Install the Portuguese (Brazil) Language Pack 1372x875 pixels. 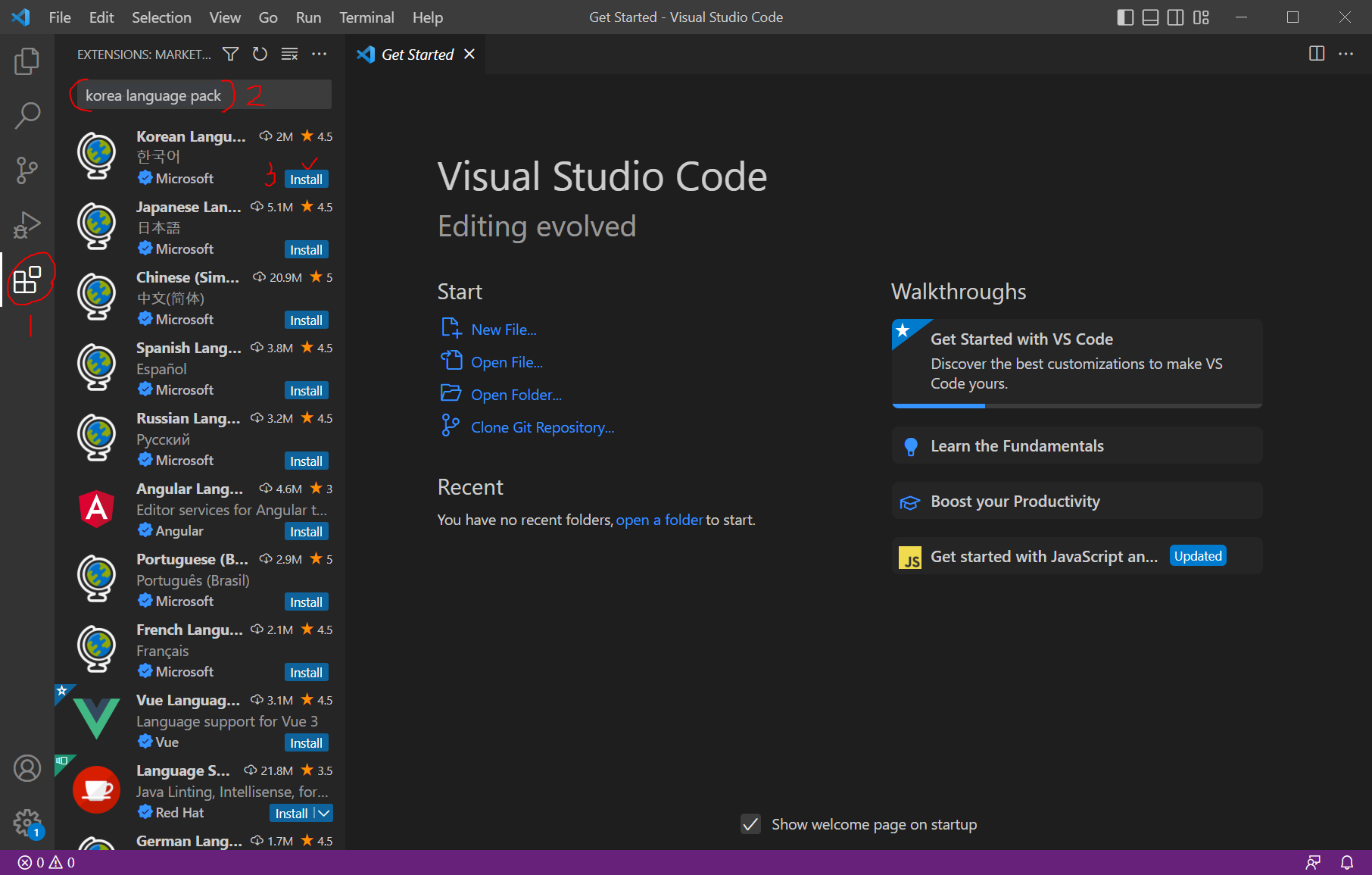307,602
